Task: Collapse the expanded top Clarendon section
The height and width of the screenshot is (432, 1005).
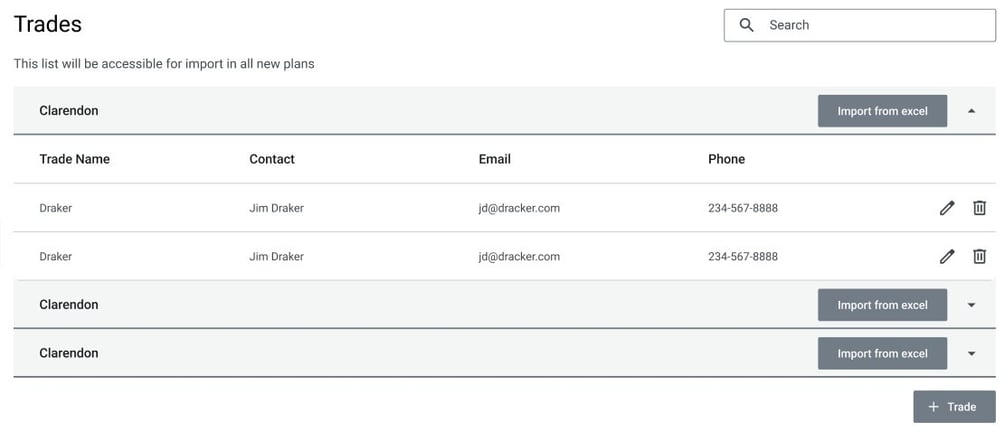Action: (972, 111)
